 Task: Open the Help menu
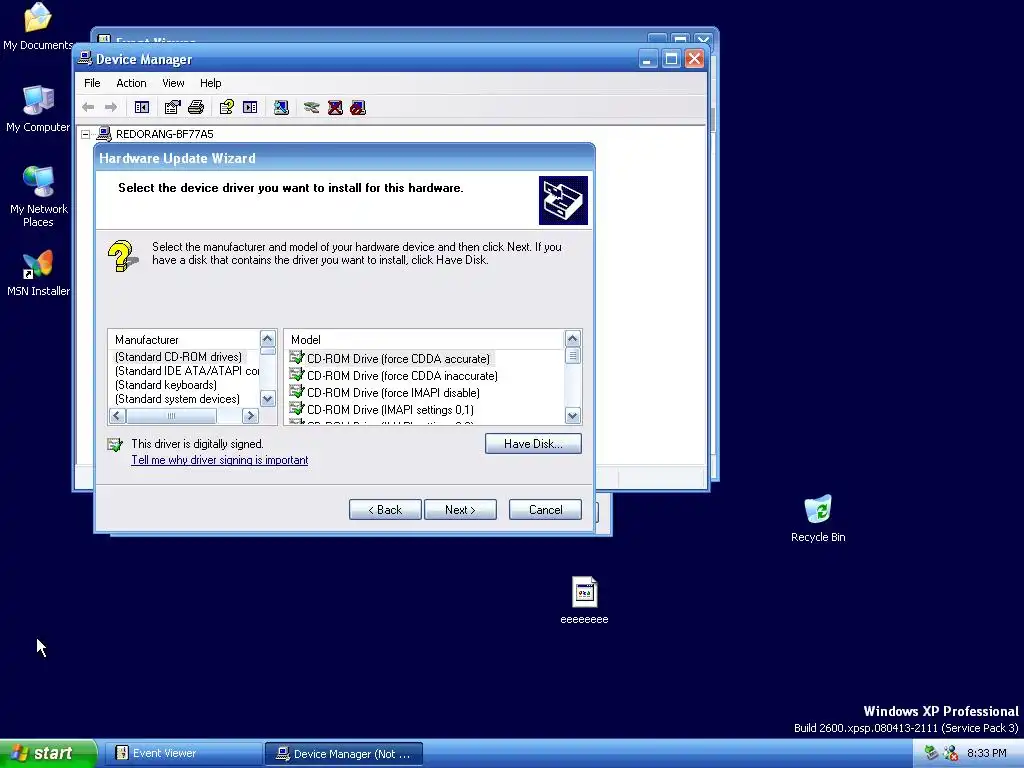(x=210, y=83)
